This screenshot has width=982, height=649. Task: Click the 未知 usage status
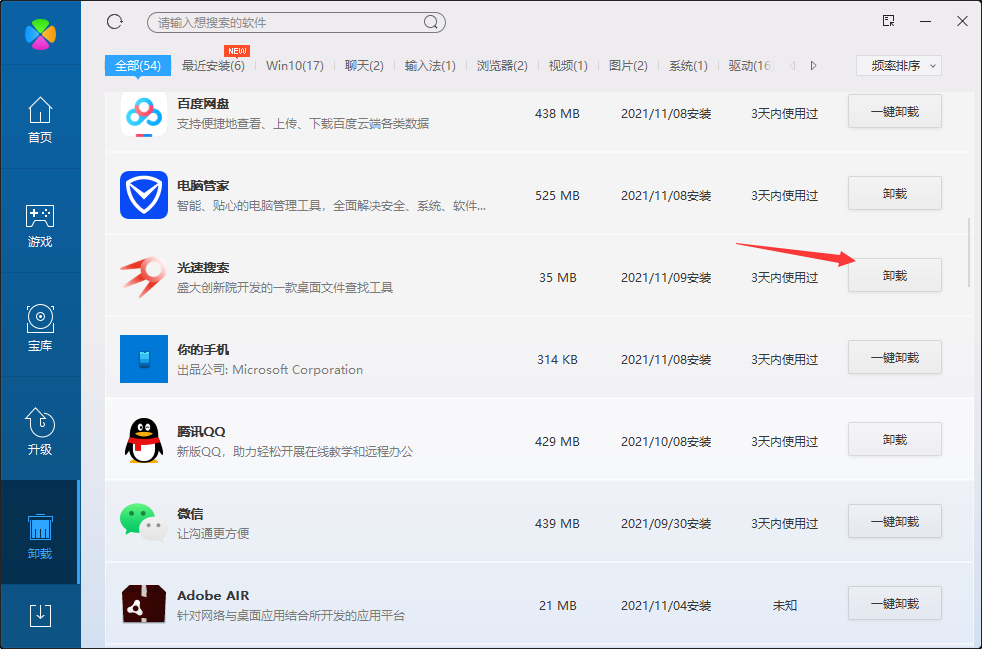pos(785,606)
